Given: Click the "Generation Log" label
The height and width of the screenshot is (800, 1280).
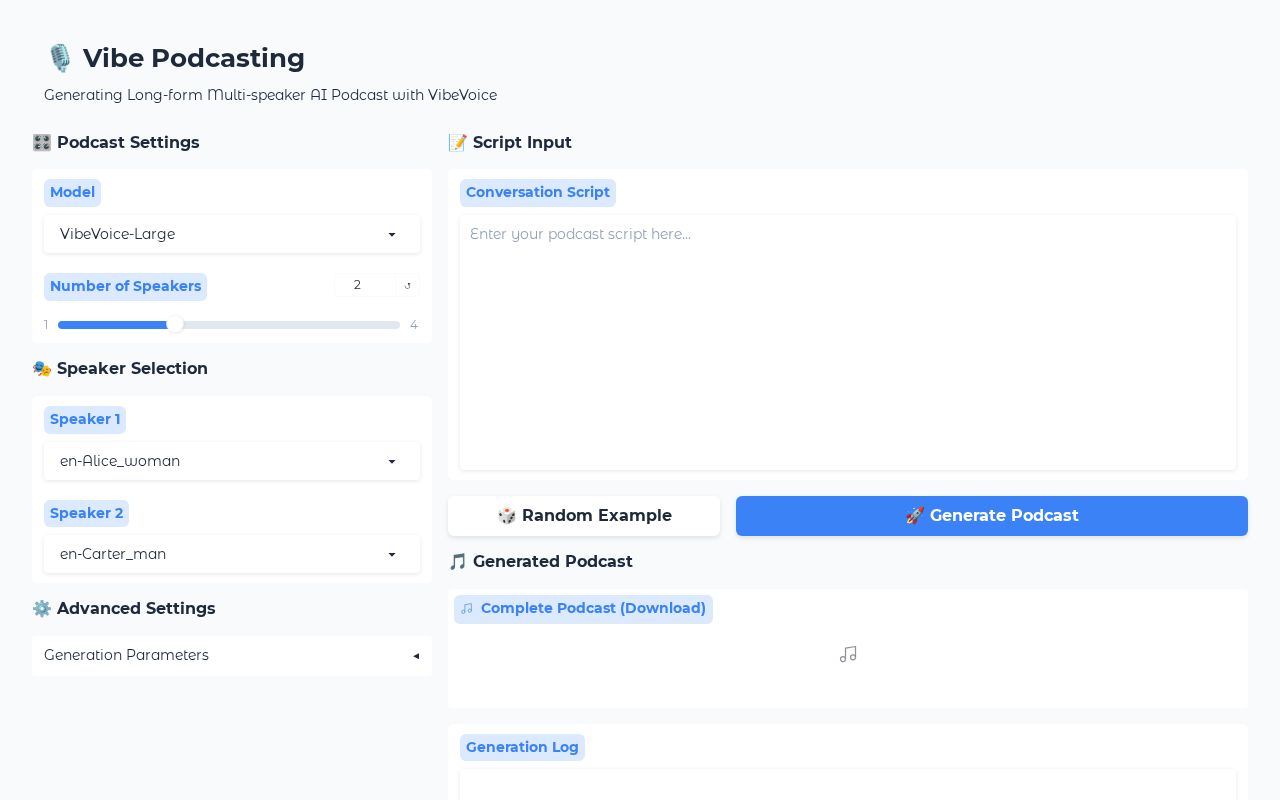Looking at the screenshot, I should coord(522,747).
